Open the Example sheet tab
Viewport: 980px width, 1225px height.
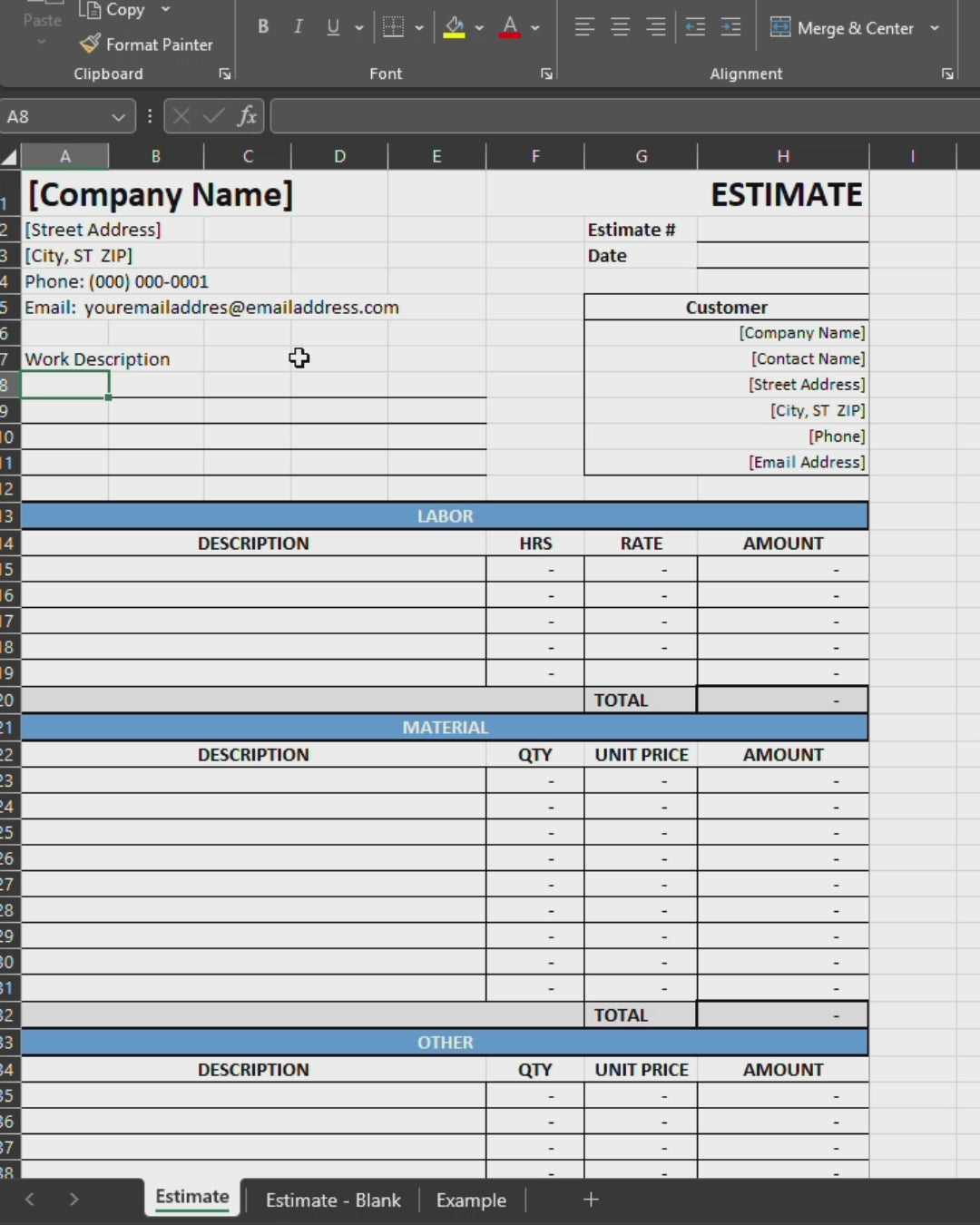[x=471, y=1200]
